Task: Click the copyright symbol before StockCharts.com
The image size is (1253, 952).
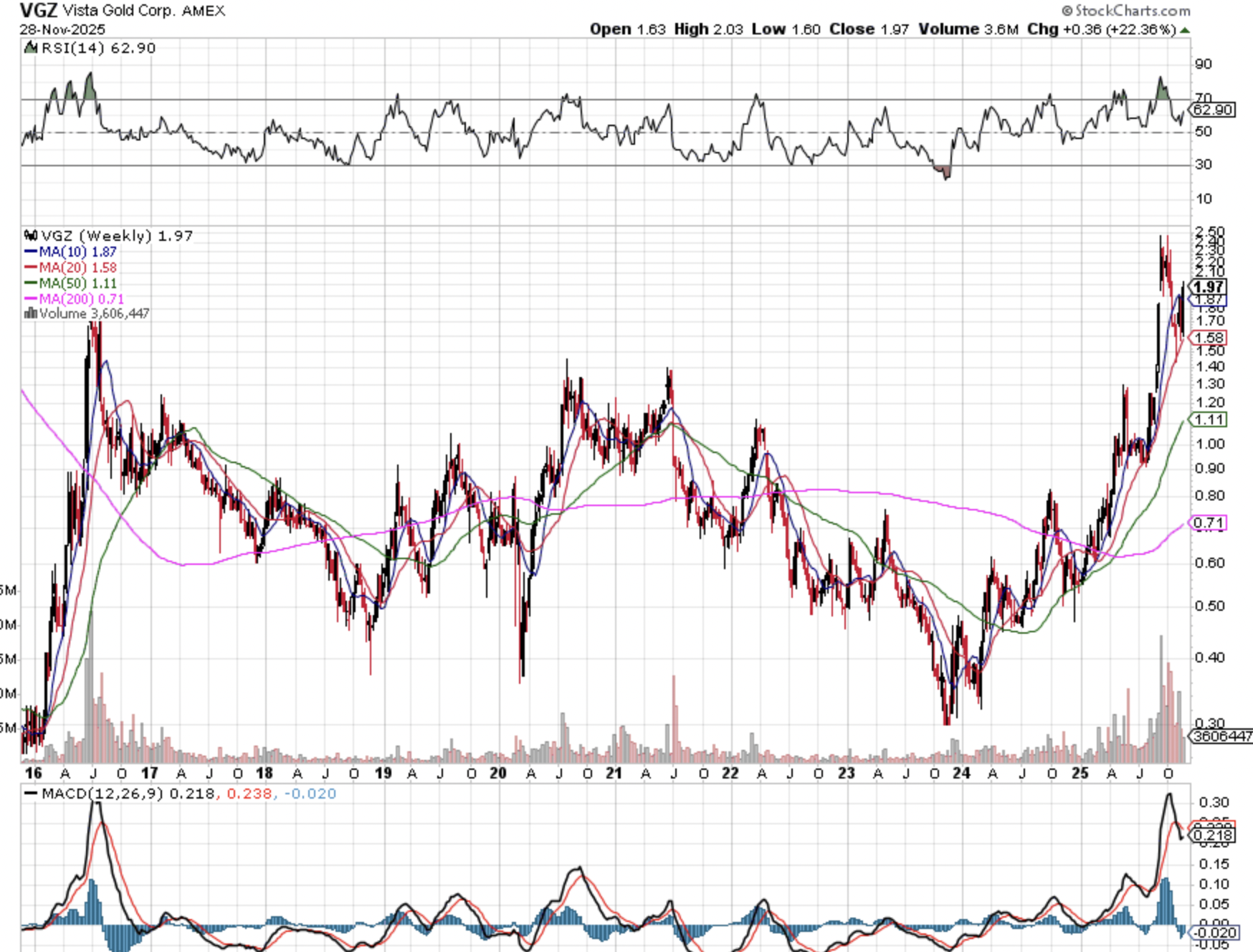Action: pos(1067,11)
